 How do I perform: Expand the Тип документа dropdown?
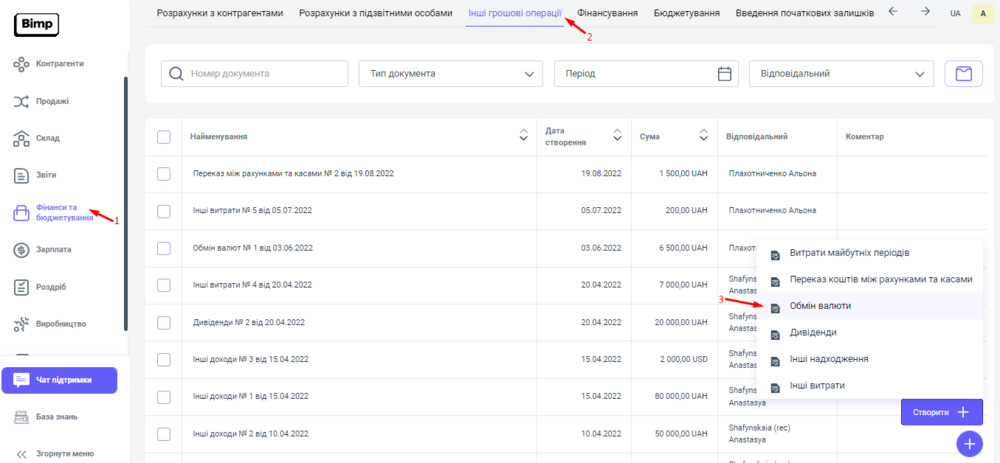tap(451, 73)
